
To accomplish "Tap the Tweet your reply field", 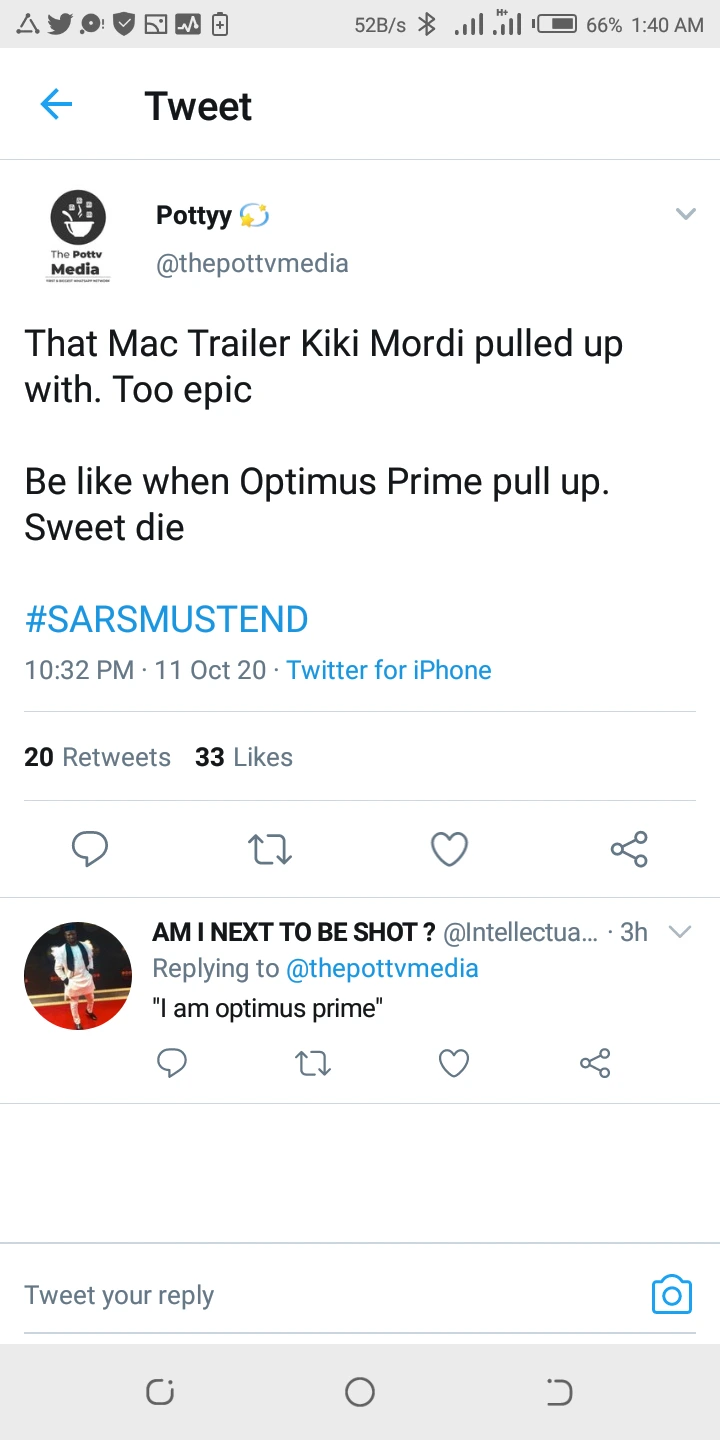I will pos(300,1295).
